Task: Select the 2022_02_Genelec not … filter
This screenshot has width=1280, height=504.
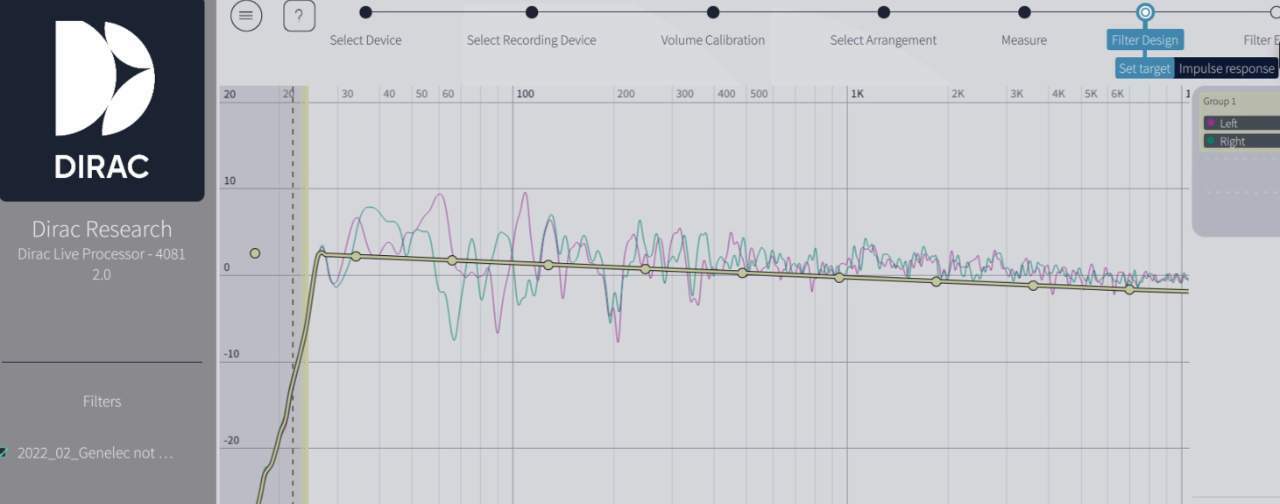Action: tap(95, 453)
